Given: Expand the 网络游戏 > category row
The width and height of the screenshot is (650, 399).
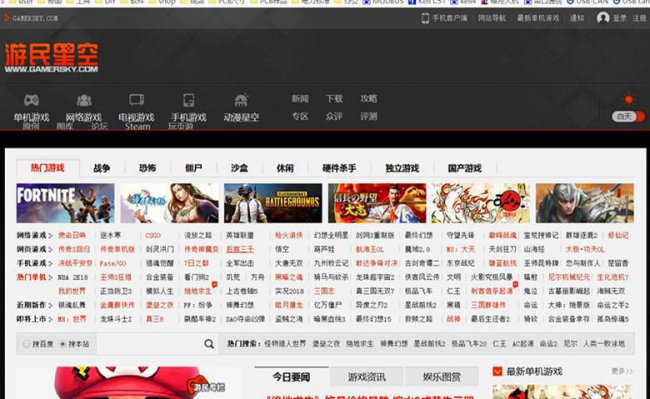Looking at the screenshot, I should click(x=34, y=235).
